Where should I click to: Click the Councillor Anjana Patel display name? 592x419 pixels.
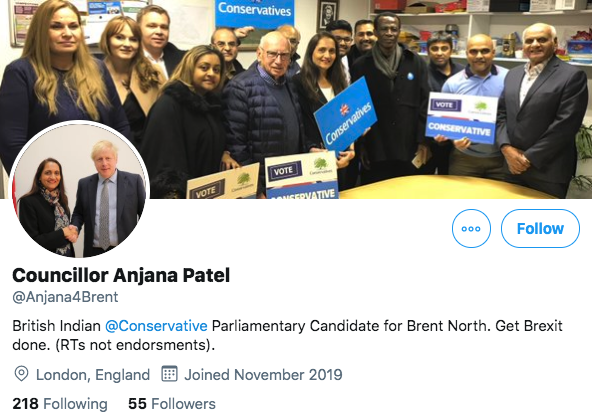click(121, 275)
